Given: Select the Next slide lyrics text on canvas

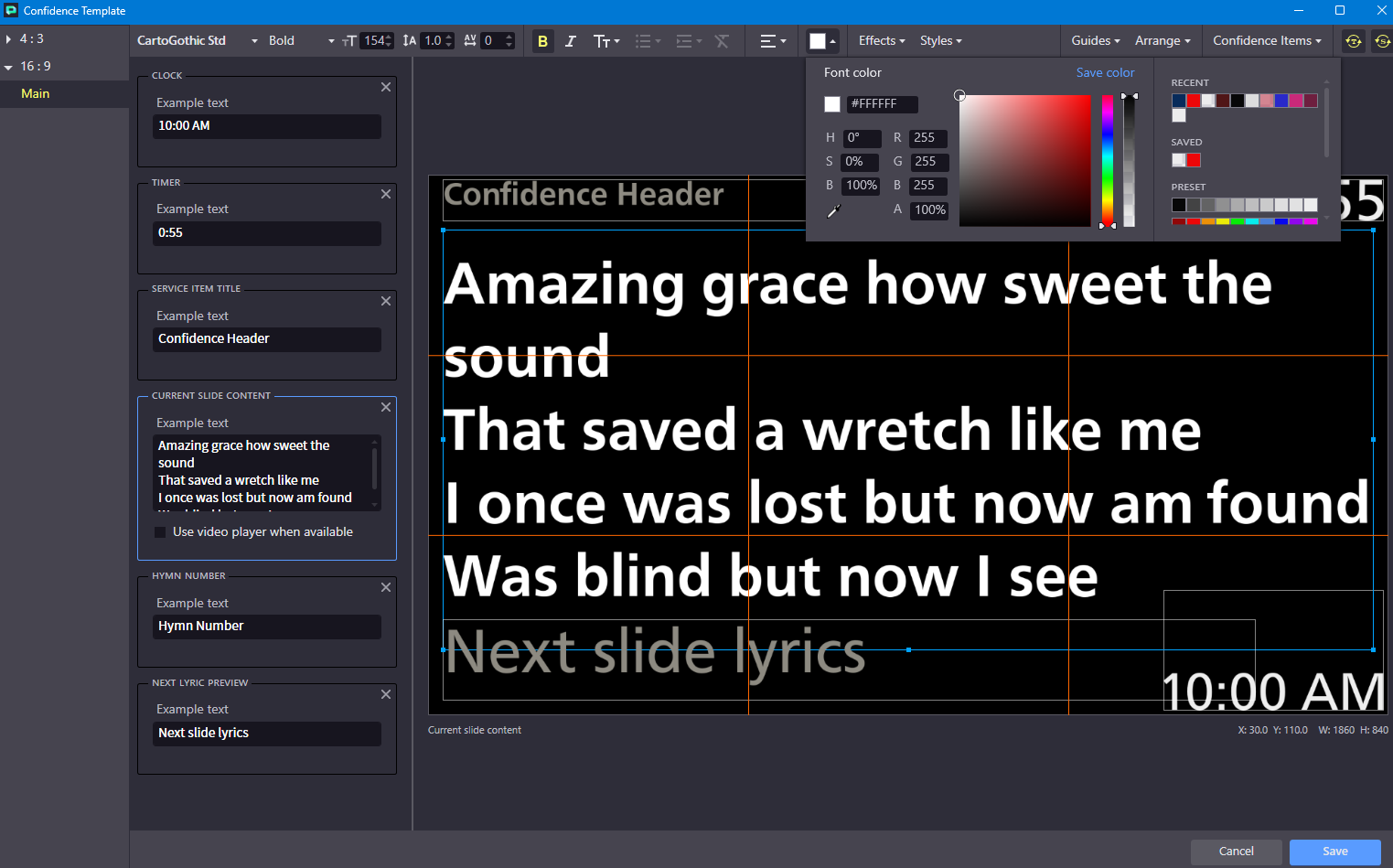Looking at the screenshot, I should (x=655, y=652).
